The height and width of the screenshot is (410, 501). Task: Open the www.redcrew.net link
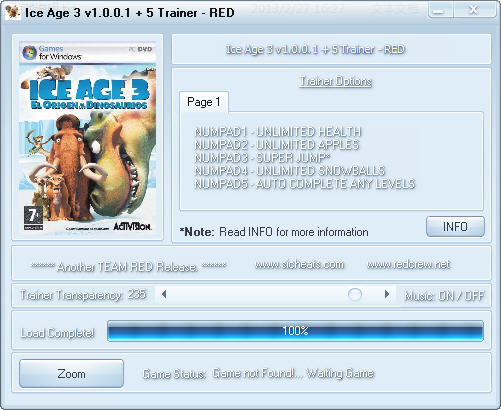point(409,264)
